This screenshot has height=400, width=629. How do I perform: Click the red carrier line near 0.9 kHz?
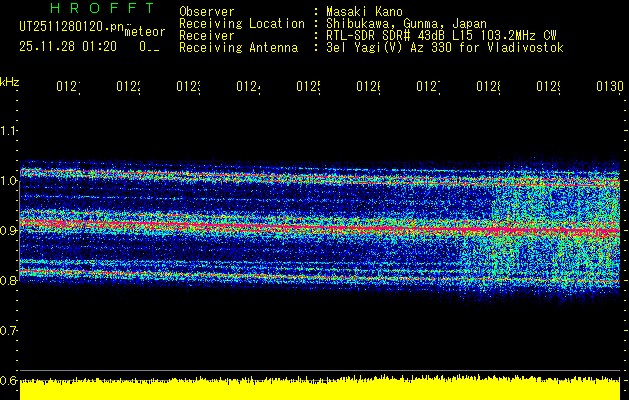320,227
